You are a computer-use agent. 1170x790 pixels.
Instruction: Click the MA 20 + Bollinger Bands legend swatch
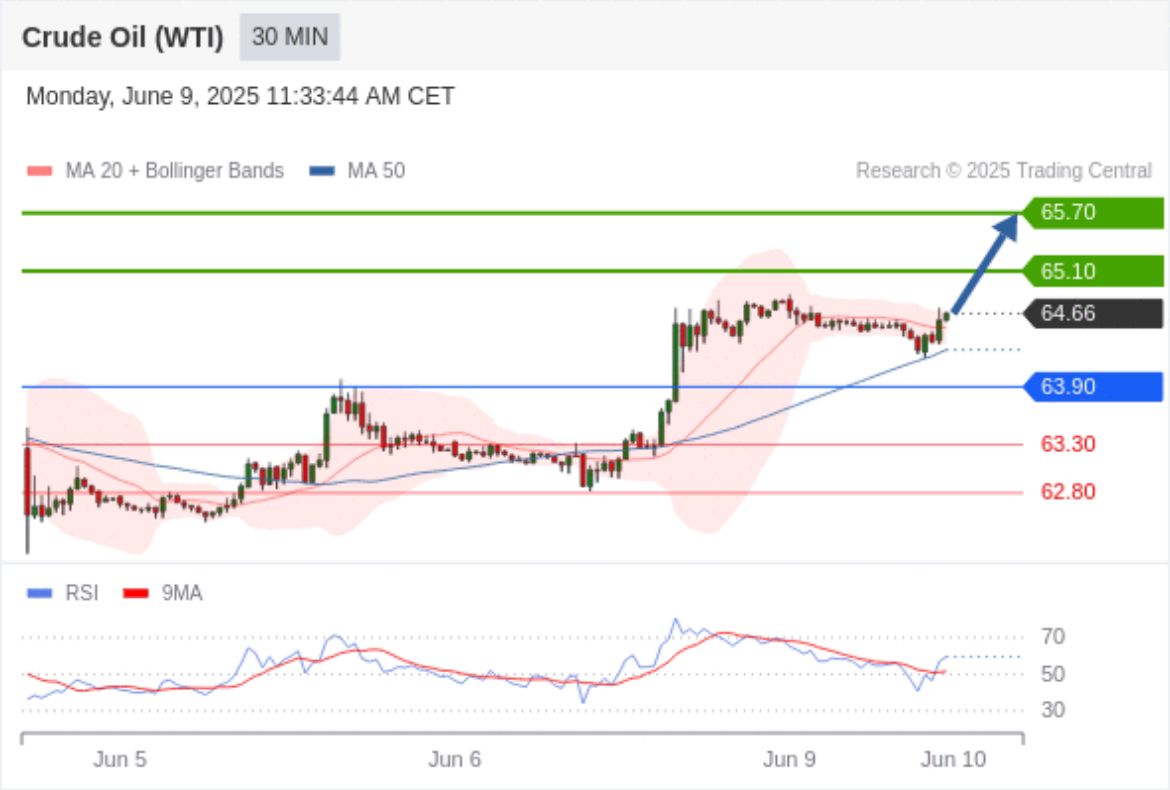pos(40,171)
